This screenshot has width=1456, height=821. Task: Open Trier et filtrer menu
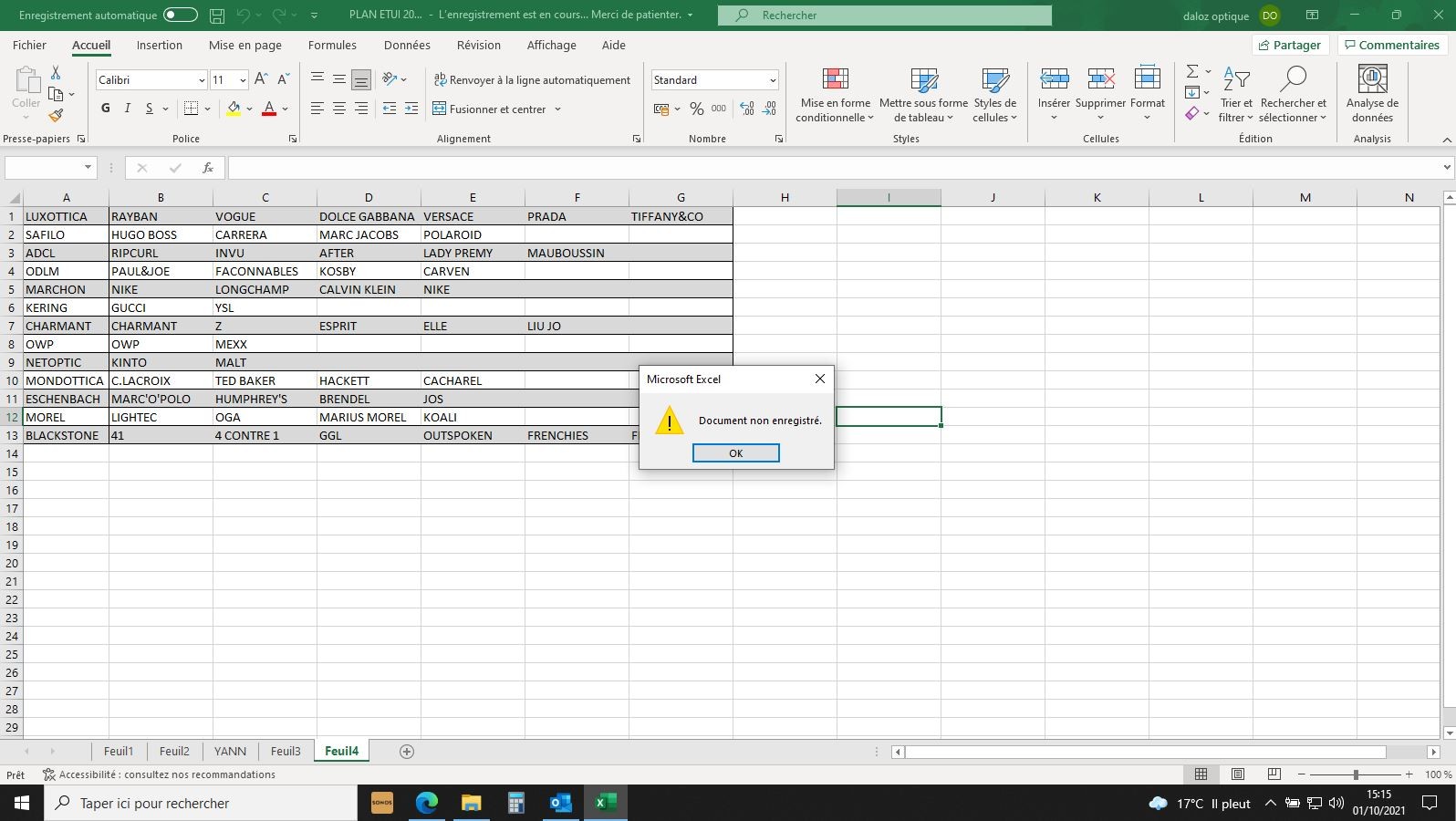[x=1236, y=94]
